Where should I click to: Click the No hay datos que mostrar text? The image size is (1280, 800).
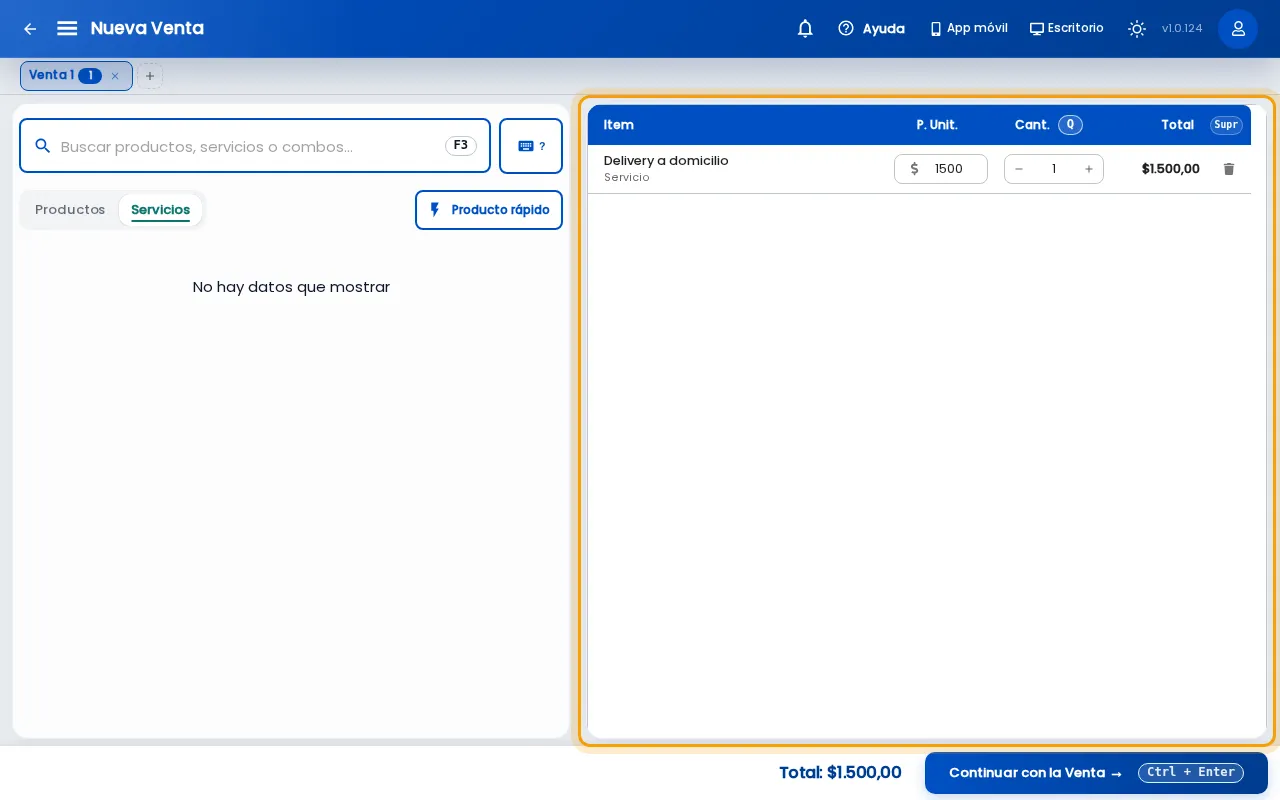point(291,287)
